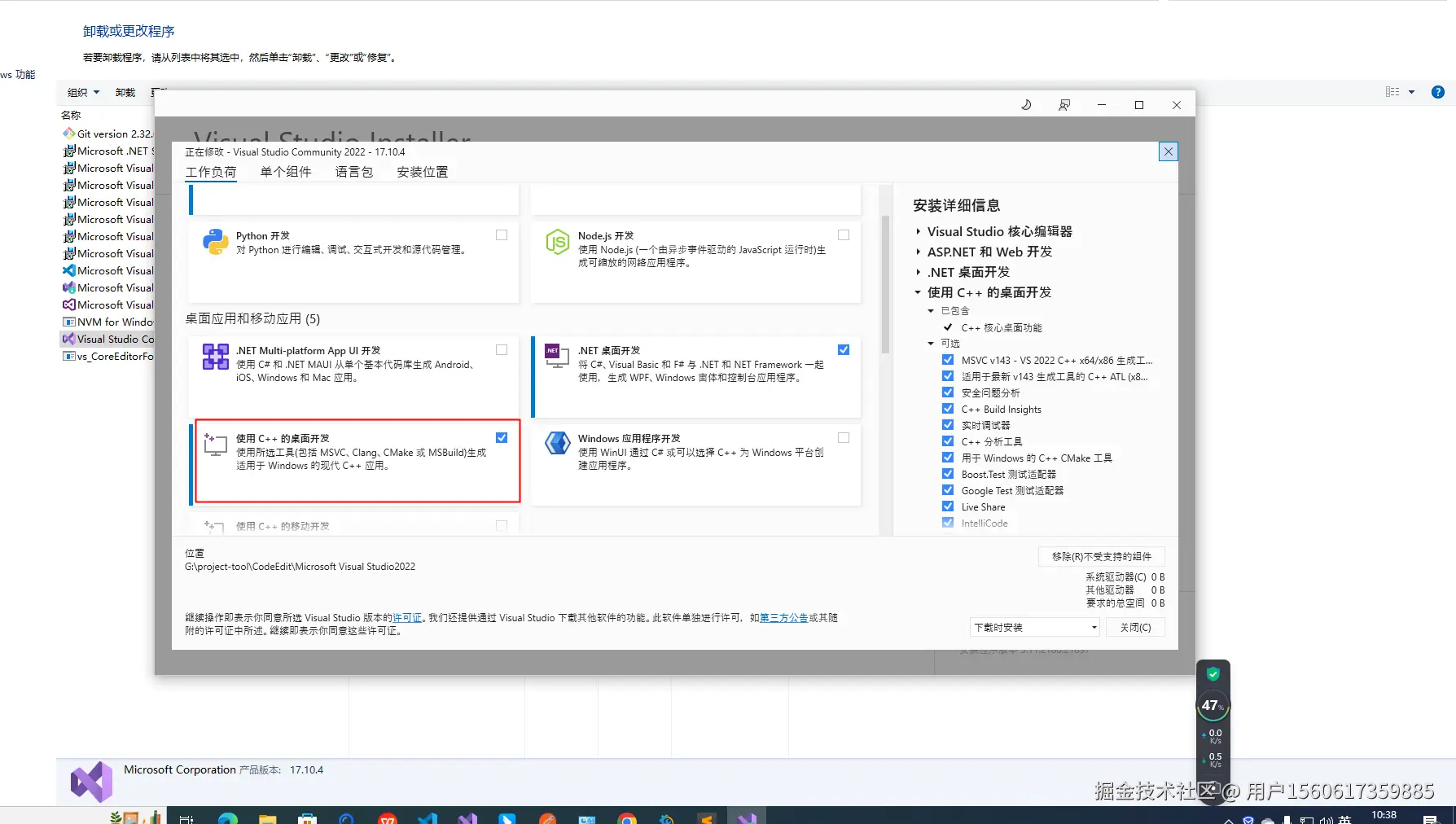Tick the .NET Multi-platform App UI checkbox
1456x824 pixels.
point(502,350)
